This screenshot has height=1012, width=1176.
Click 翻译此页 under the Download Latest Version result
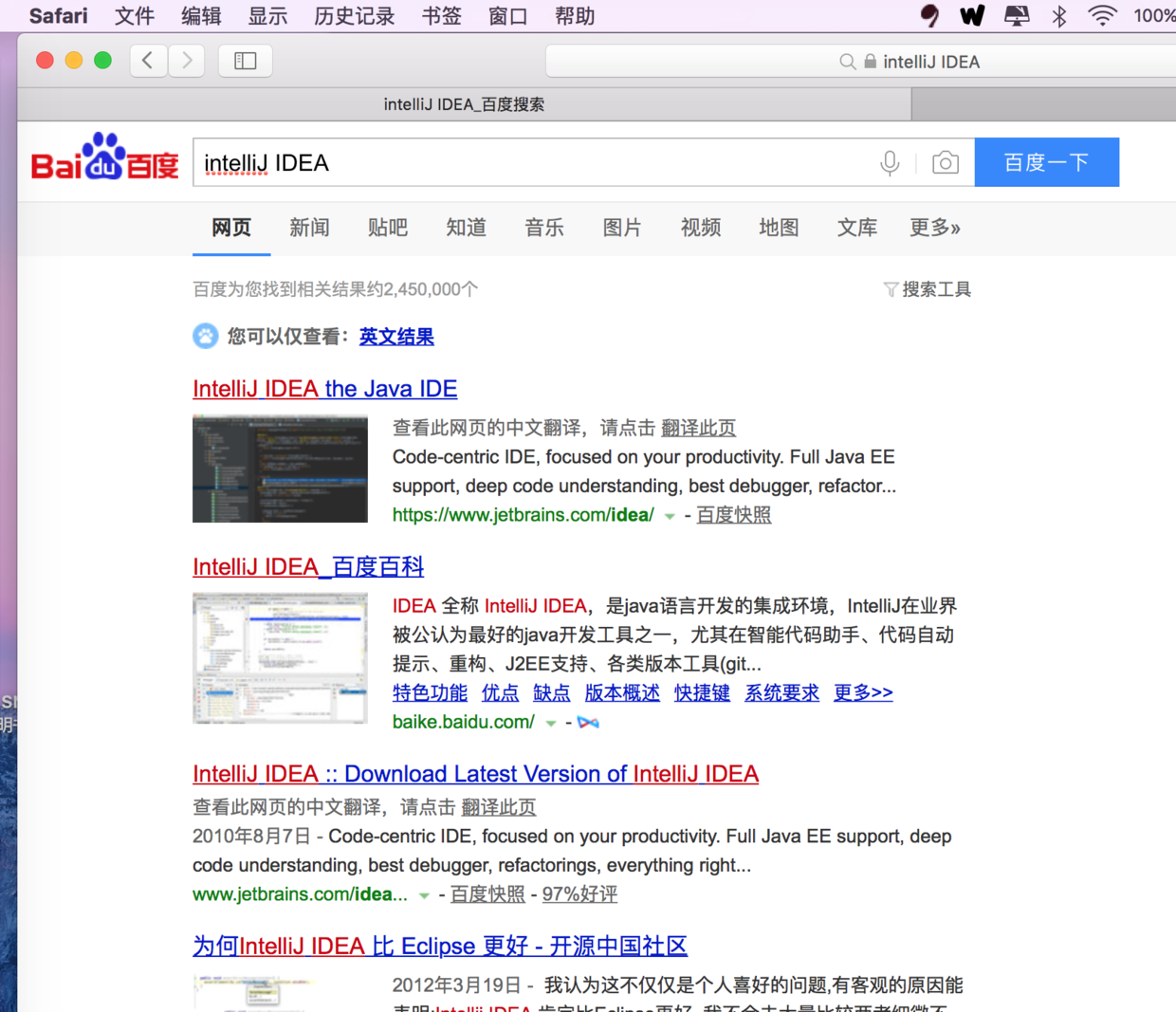coord(499,808)
